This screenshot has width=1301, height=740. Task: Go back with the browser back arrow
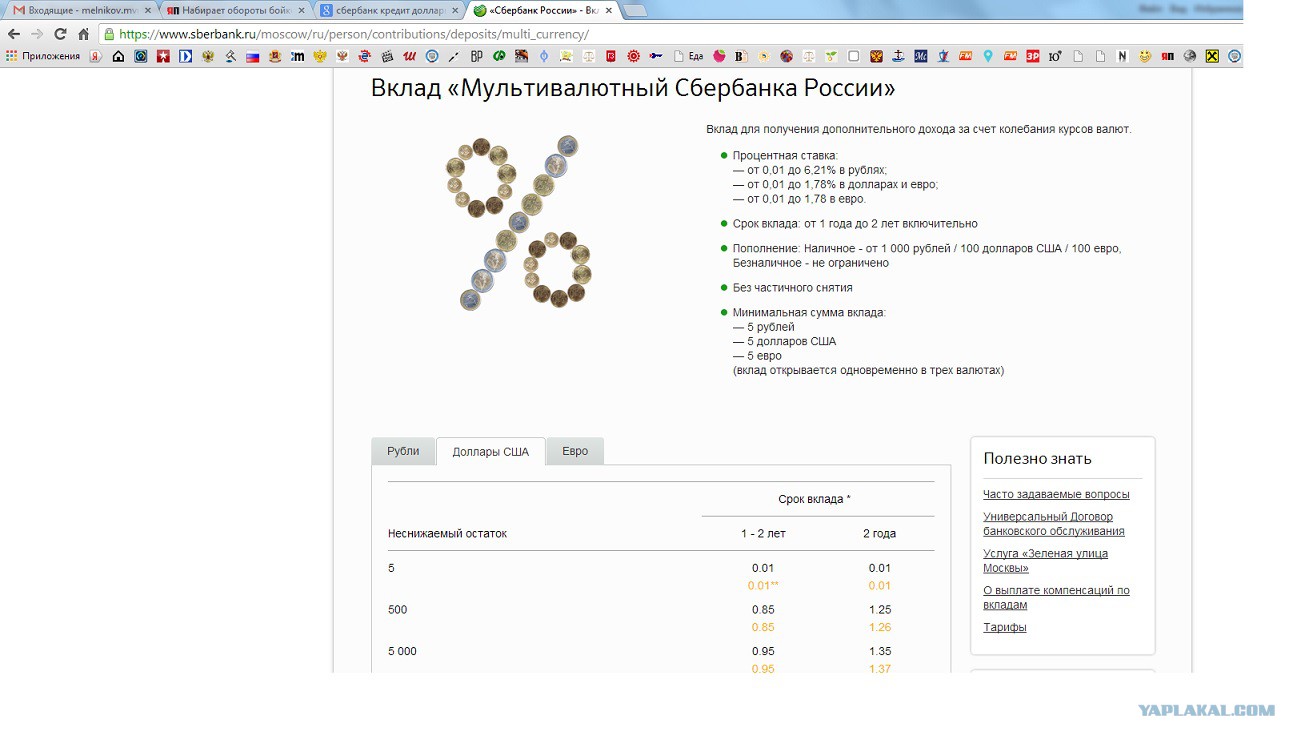click(14, 33)
